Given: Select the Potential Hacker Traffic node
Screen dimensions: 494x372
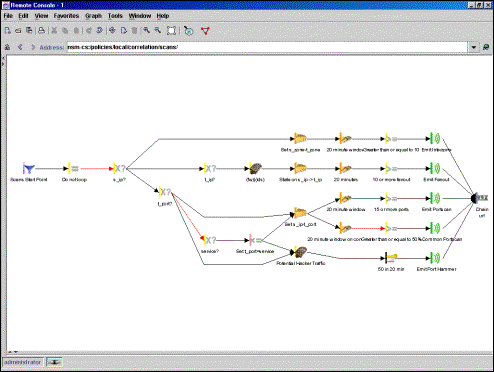Looking at the screenshot, I should pos(301,252).
